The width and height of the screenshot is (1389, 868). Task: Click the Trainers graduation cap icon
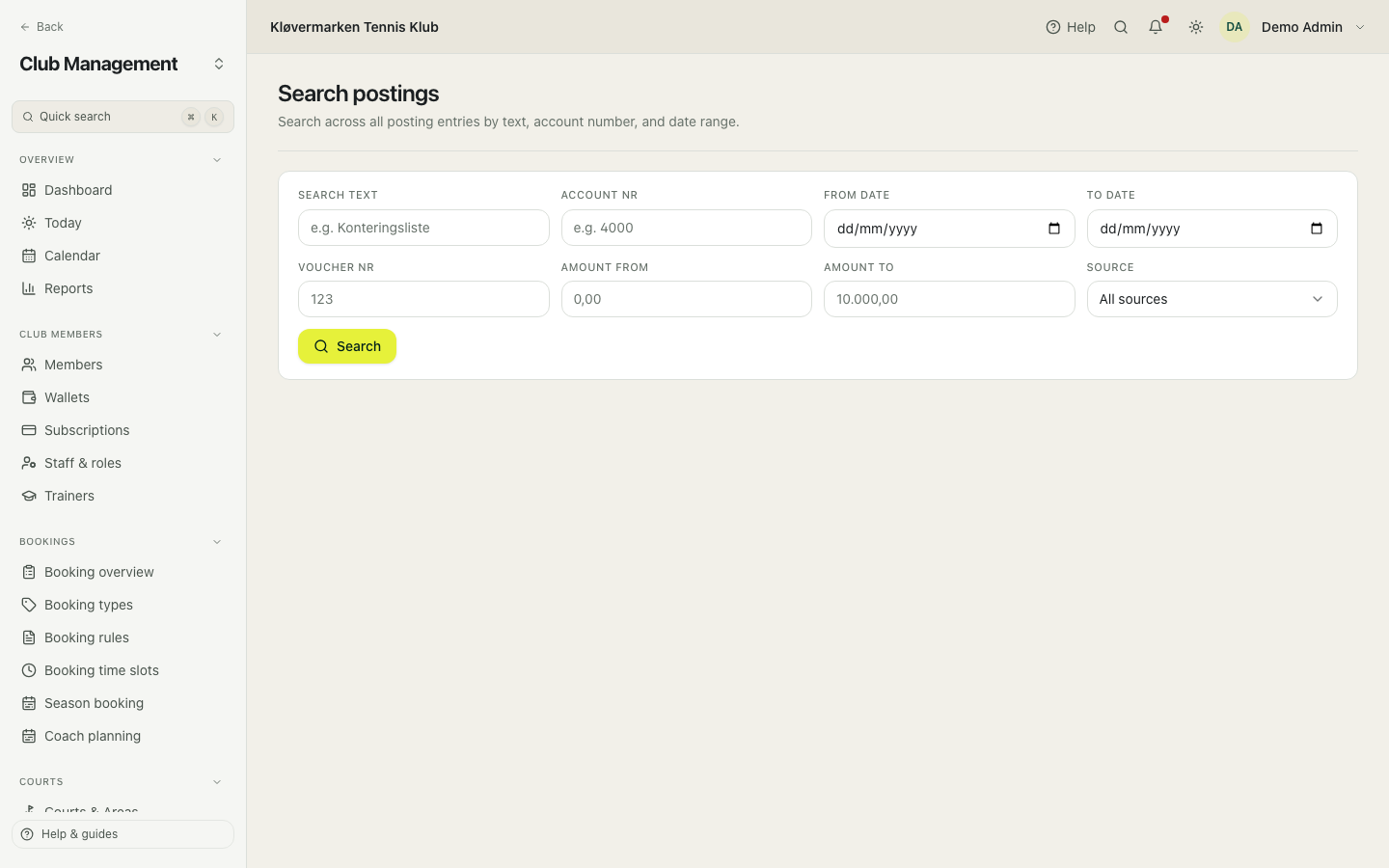coord(29,496)
